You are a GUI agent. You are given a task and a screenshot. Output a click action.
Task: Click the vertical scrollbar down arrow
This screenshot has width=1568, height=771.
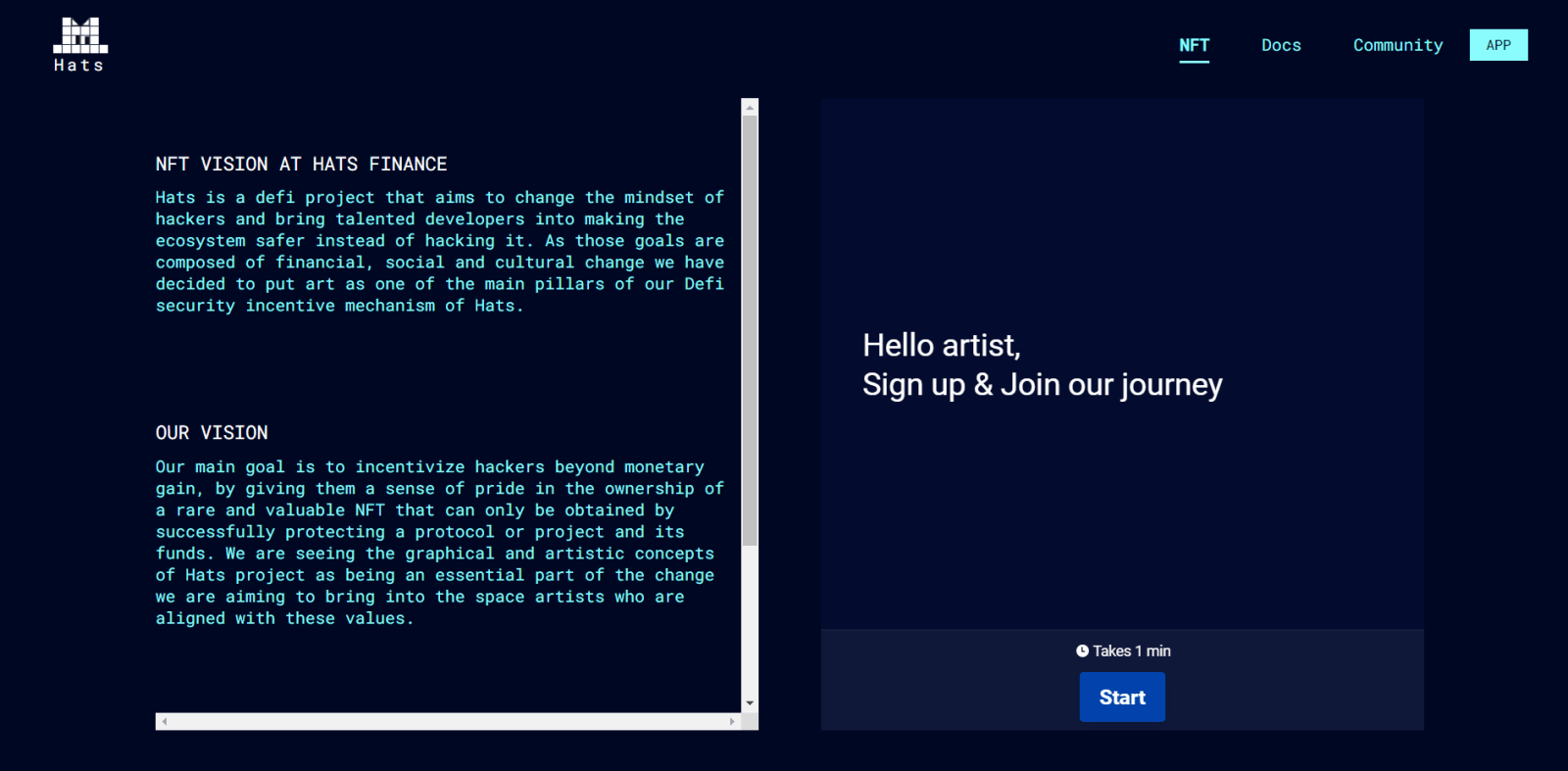pyautogui.click(x=750, y=703)
